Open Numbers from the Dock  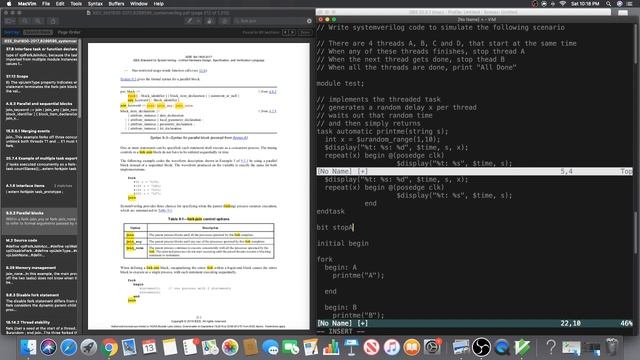click(331, 347)
